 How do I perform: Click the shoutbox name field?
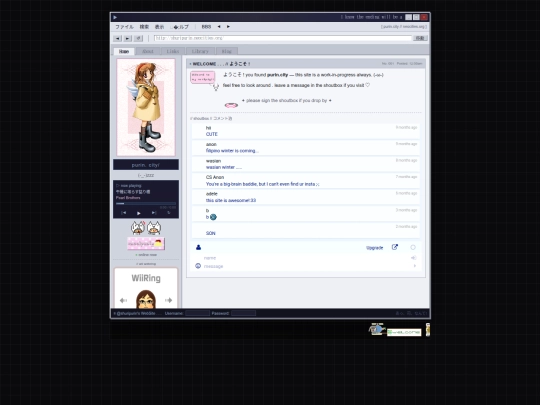click(305, 258)
